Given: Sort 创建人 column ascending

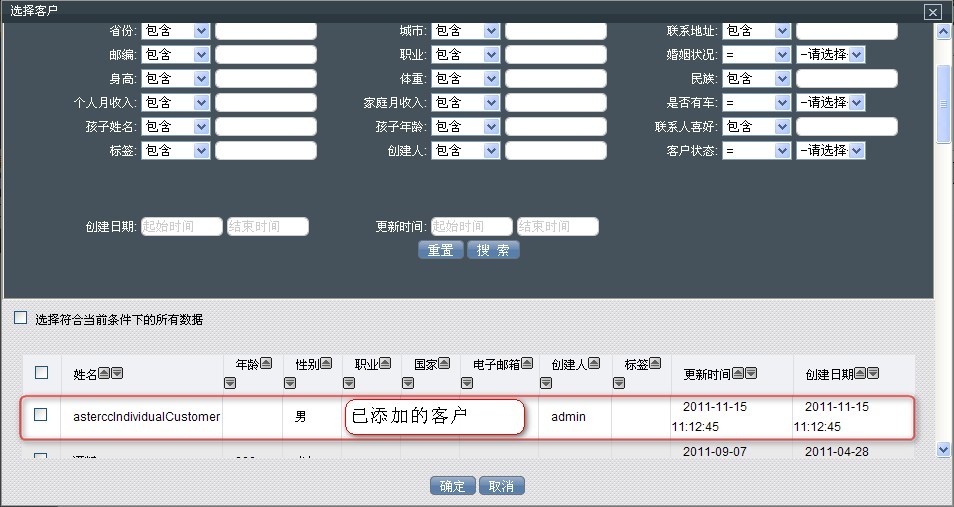Looking at the screenshot, I should [592, 365].
